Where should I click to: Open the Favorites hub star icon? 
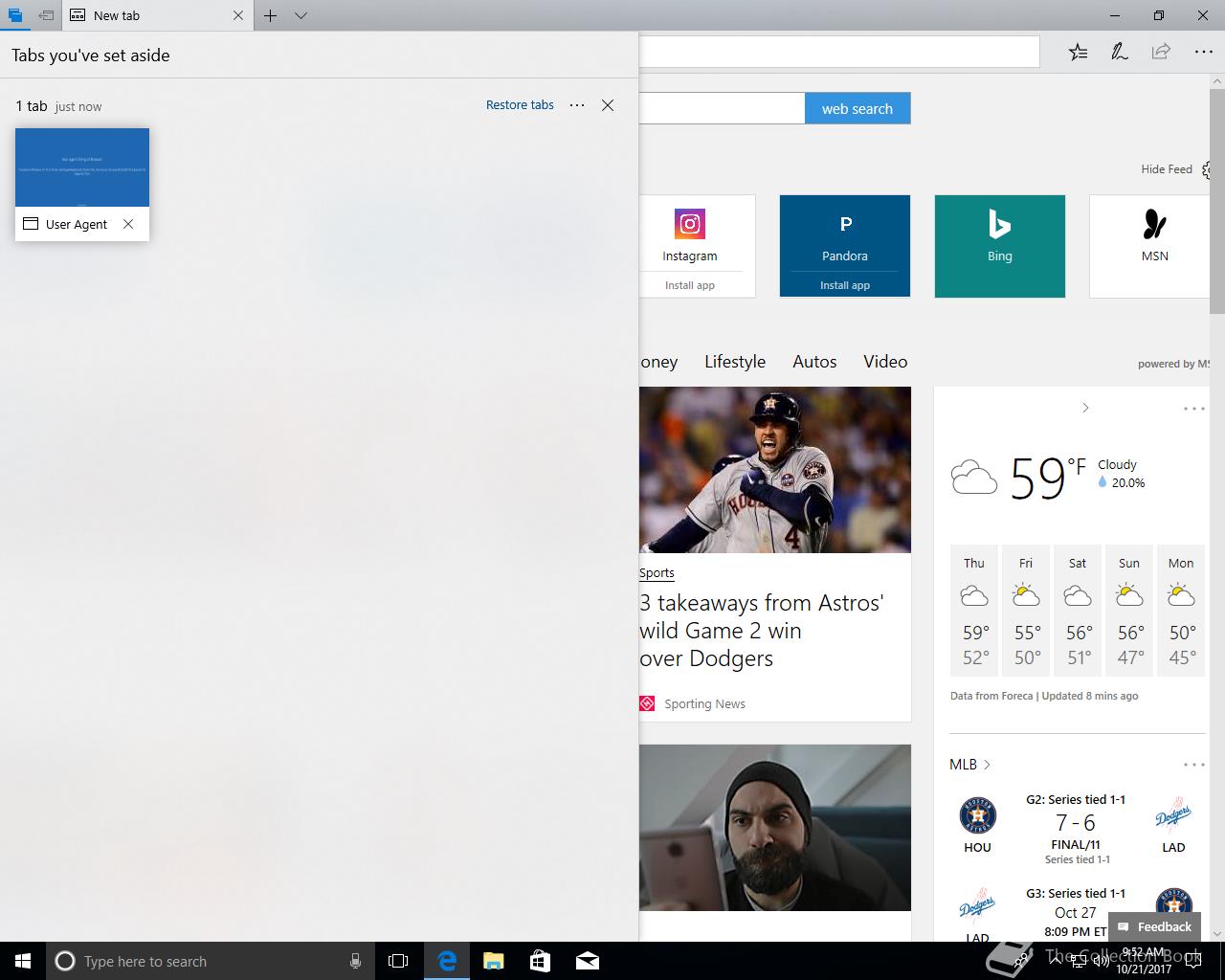(1078, 52)
